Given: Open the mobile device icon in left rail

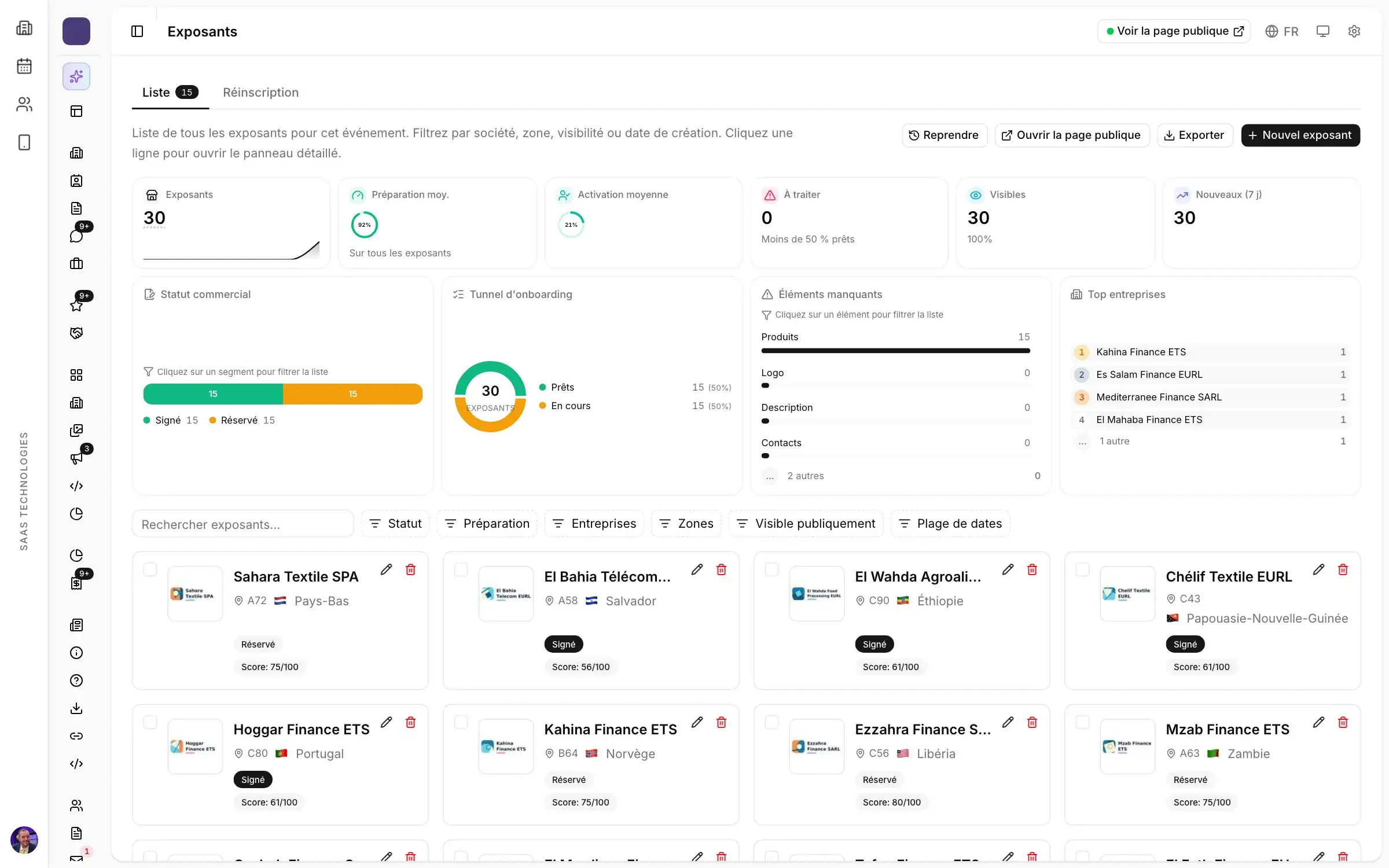Looking at the screenshot, I should 24,142.
